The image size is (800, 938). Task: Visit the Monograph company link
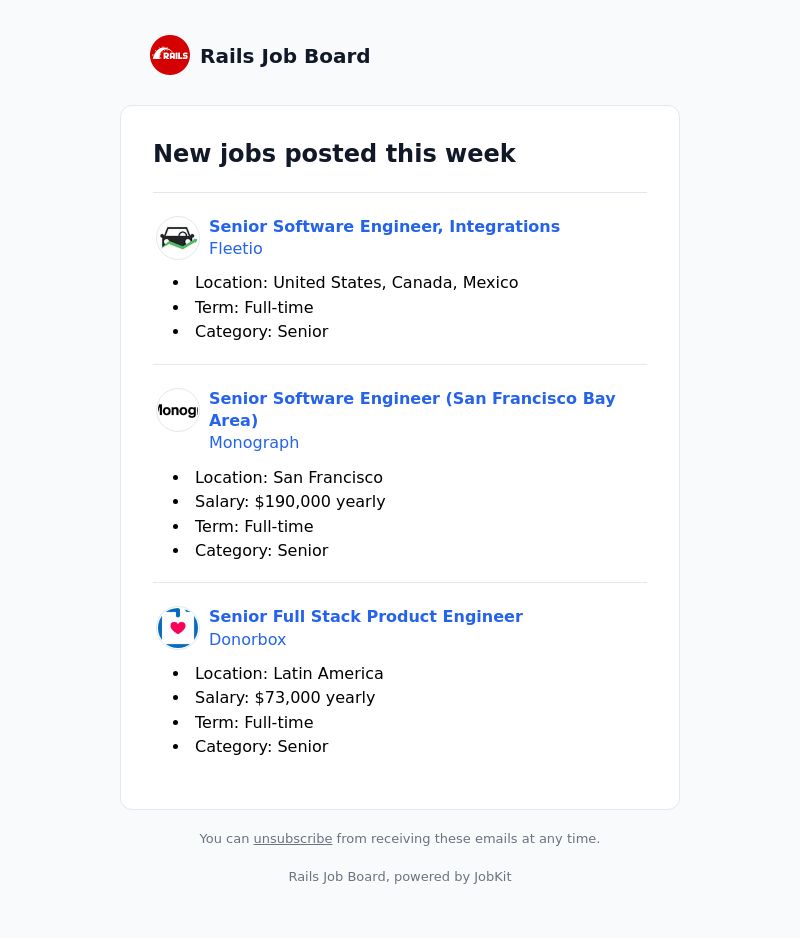click(x=254, y=443)
